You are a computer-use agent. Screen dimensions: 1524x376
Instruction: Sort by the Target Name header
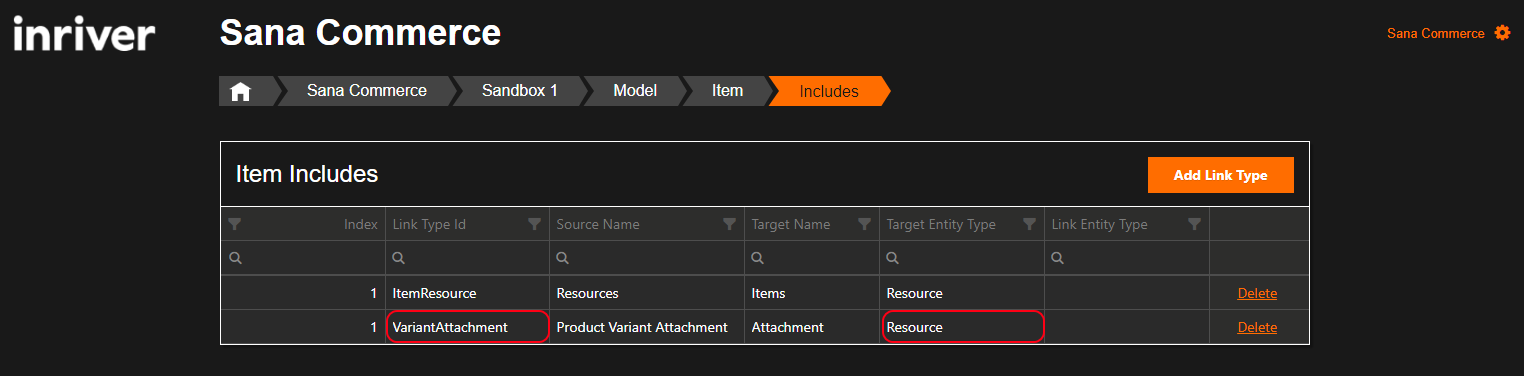click(791, 224)
